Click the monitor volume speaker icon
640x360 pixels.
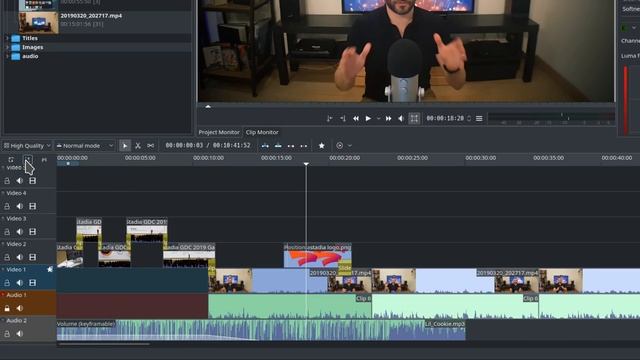click(401, 118)
